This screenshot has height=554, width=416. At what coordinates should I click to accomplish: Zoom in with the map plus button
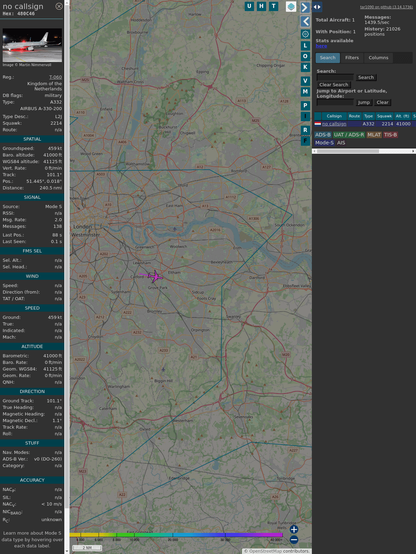(x=294, y=529)
